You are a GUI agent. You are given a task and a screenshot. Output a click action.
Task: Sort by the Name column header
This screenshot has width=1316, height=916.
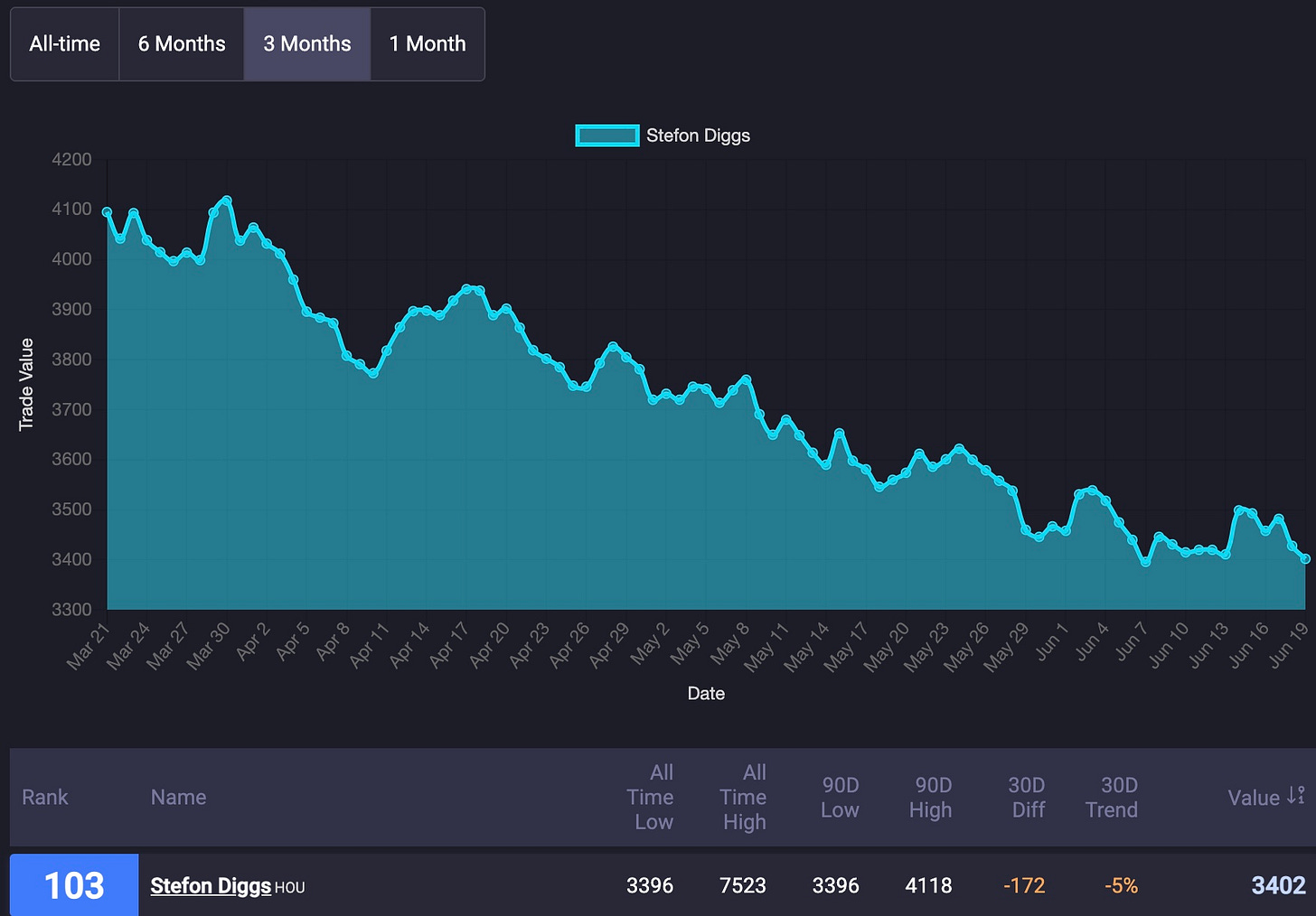[x=178, y=798]
